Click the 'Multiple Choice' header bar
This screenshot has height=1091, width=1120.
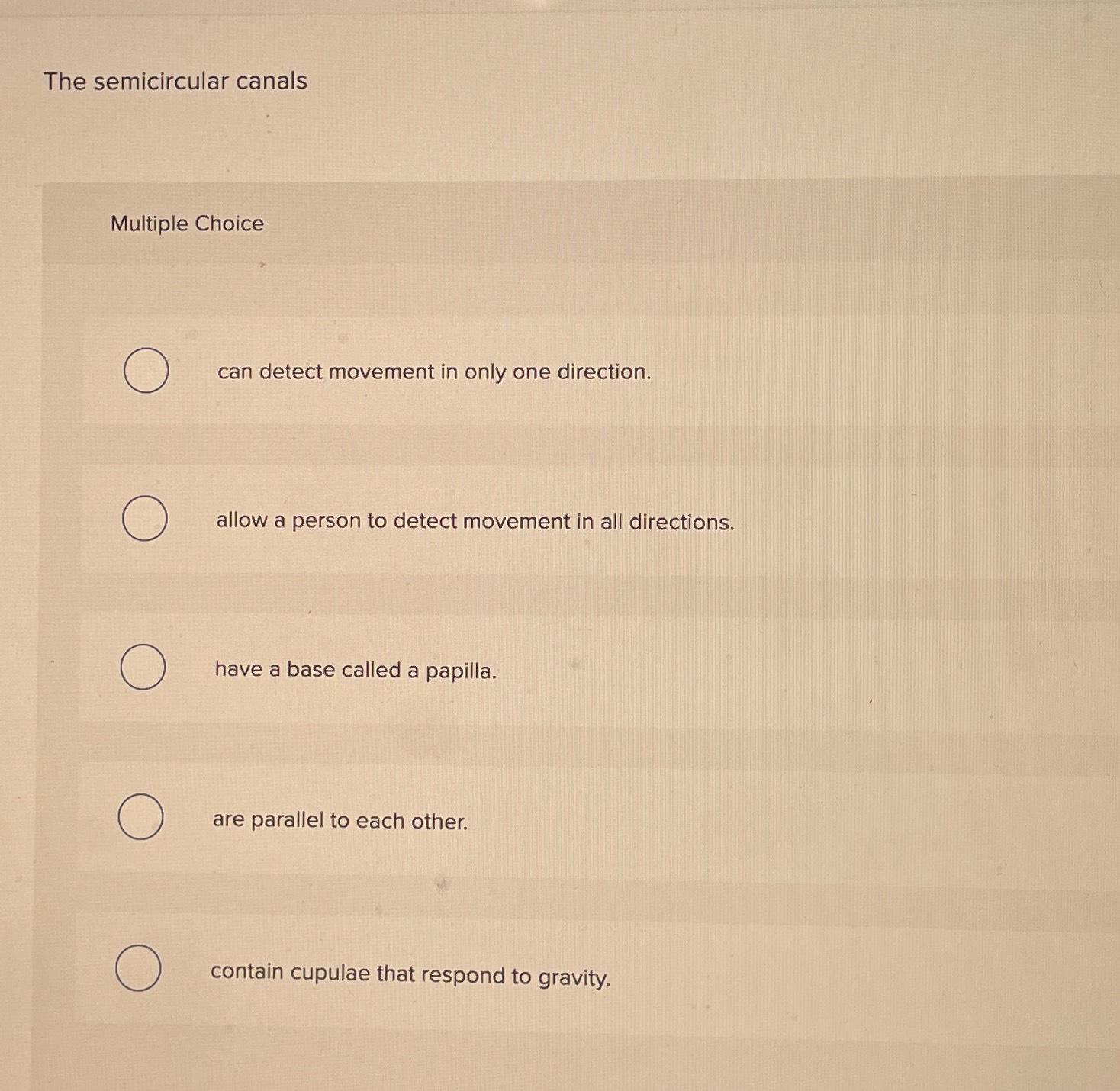tap(187, 224)
